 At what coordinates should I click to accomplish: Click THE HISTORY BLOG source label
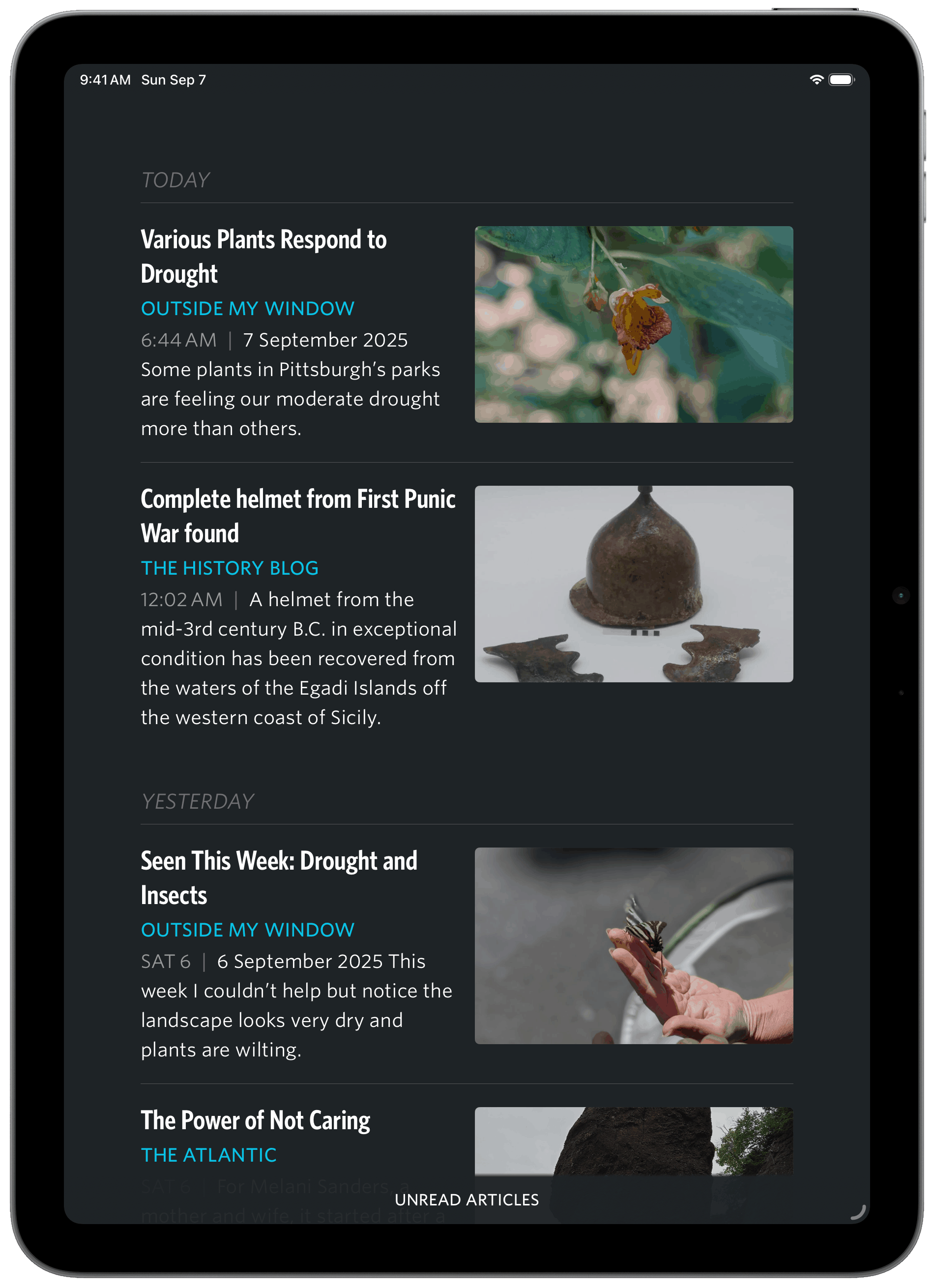(x=230, y=568)
